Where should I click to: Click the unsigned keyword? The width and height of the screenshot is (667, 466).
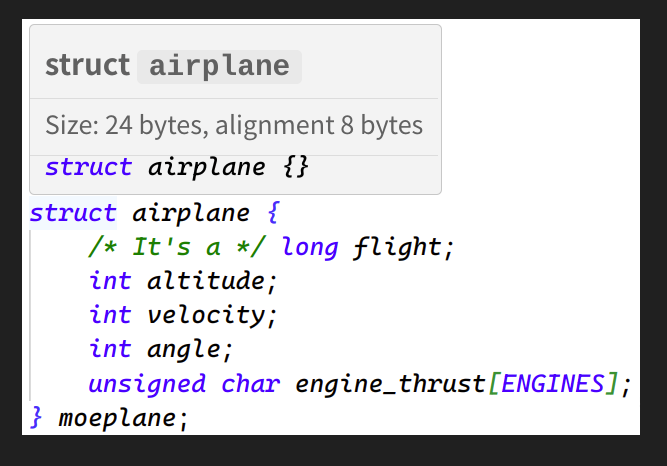pyautogui.click(x=147, y=383)
